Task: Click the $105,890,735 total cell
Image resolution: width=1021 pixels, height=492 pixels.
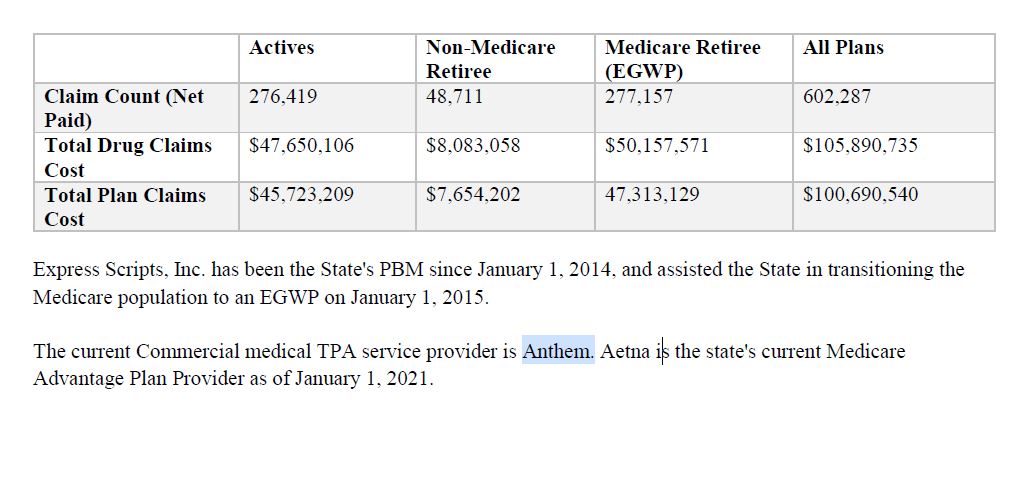Action: pos(860,146)
